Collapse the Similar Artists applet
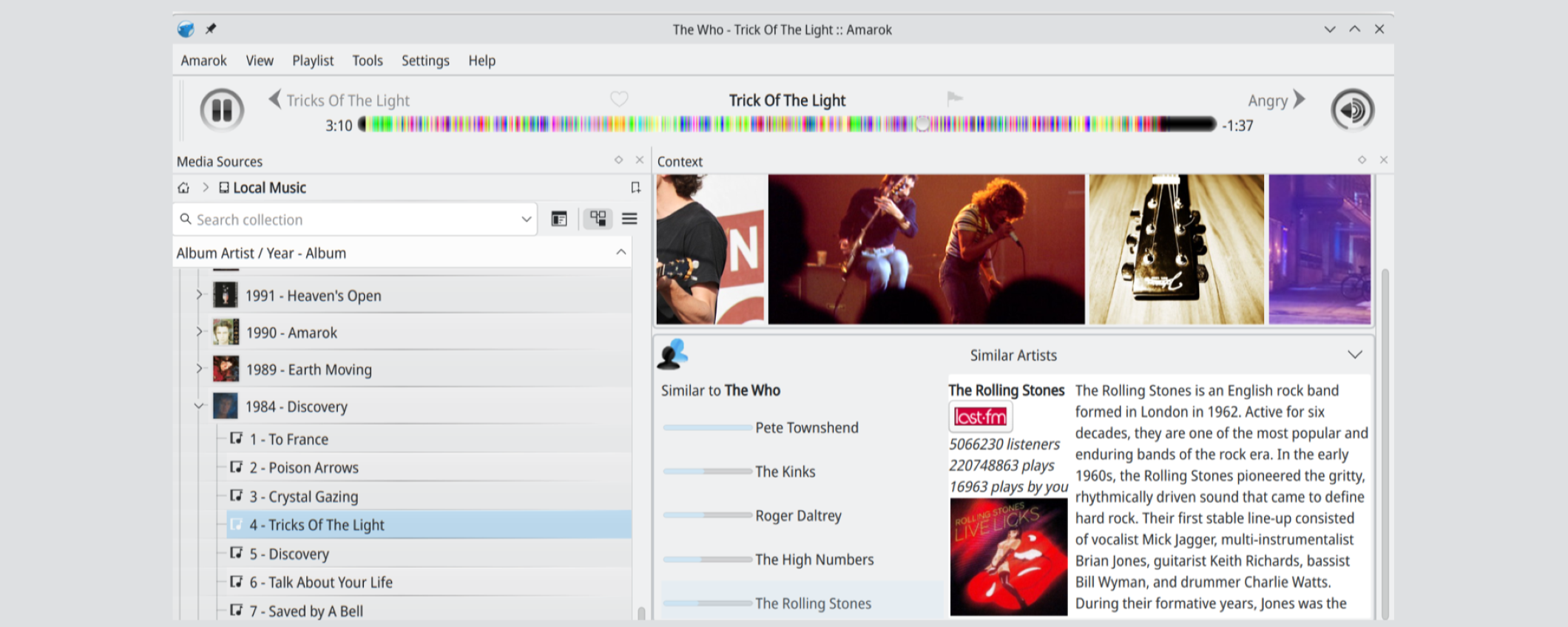Screen dimensions: 1568x627 click(x=1354, y=355)
